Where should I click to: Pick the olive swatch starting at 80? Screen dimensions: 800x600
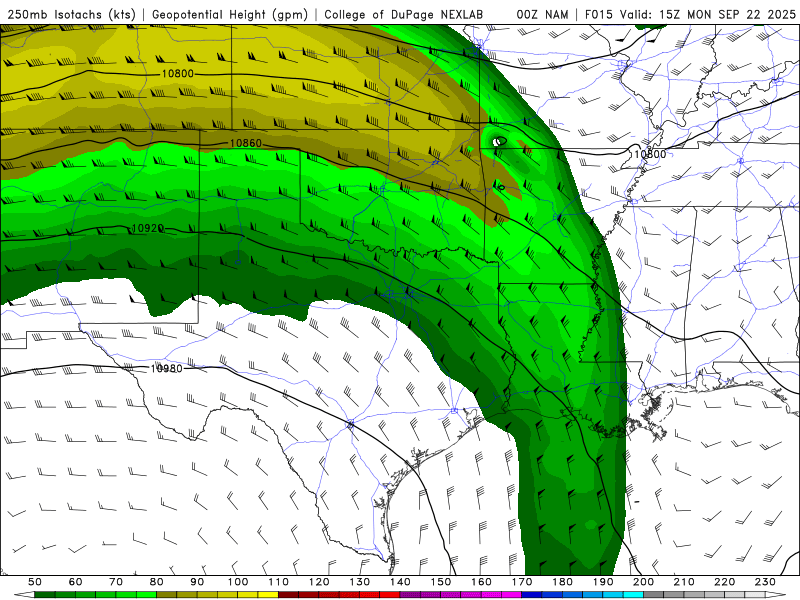[167, 595]
